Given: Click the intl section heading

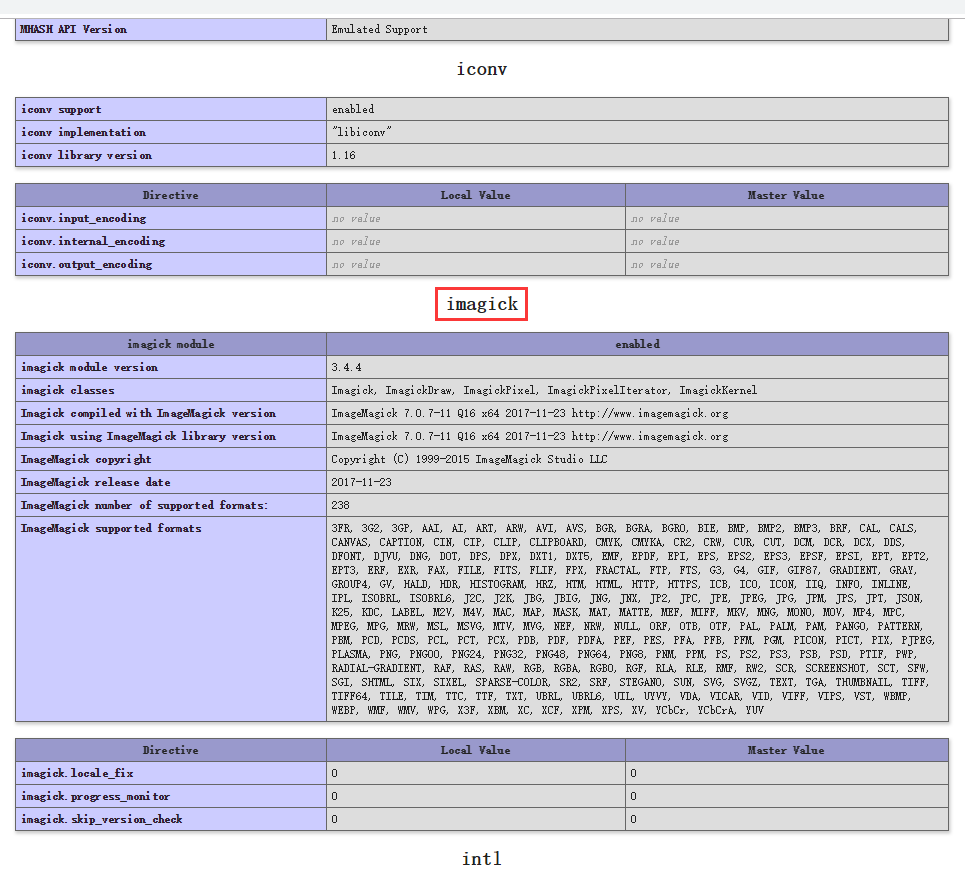Looking at the screenshot, I should pyautogui.click(x=482, y=859).
